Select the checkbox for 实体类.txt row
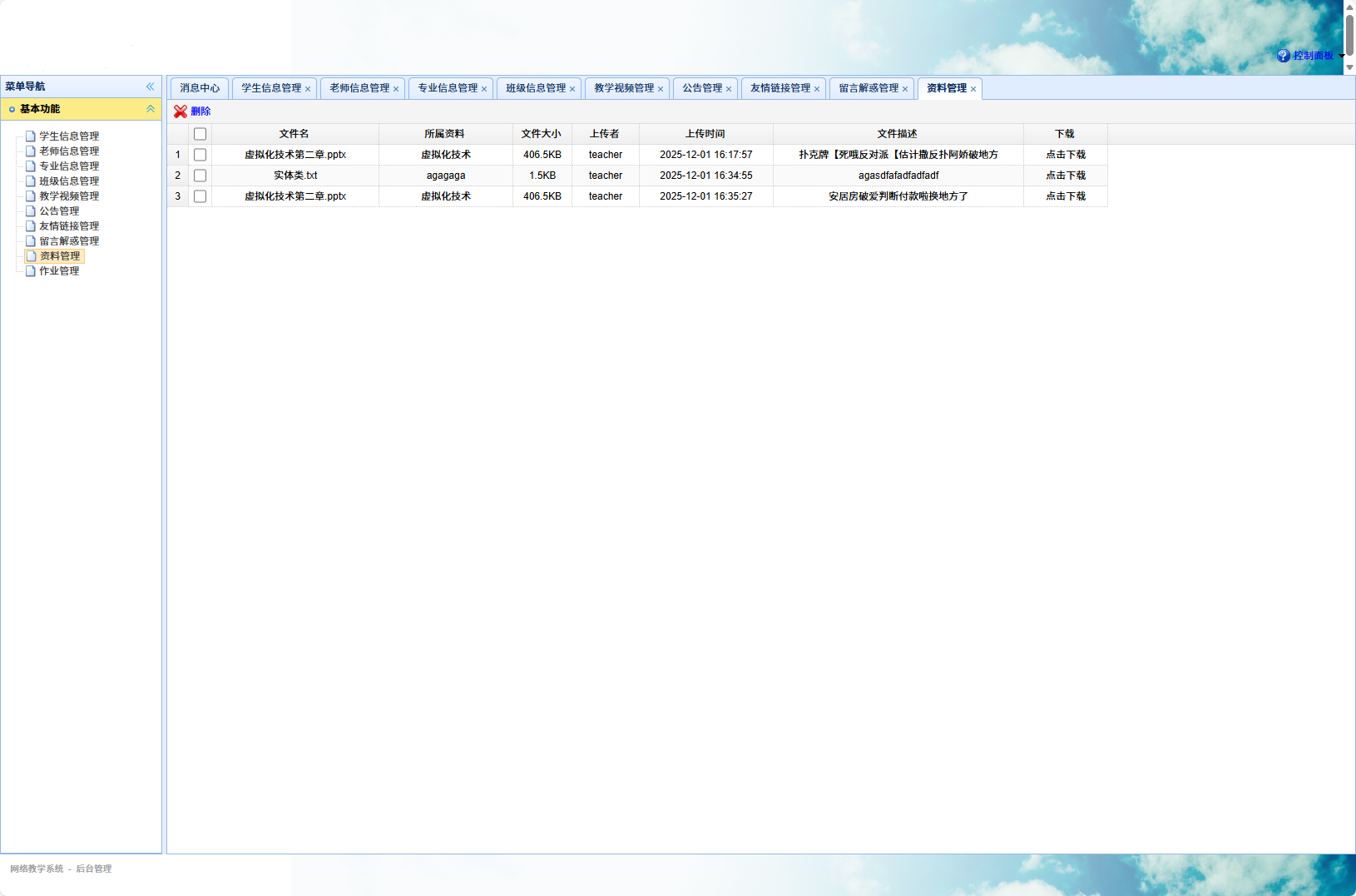The width and height of the screenshot is (1356, 896). coord(200,176)
